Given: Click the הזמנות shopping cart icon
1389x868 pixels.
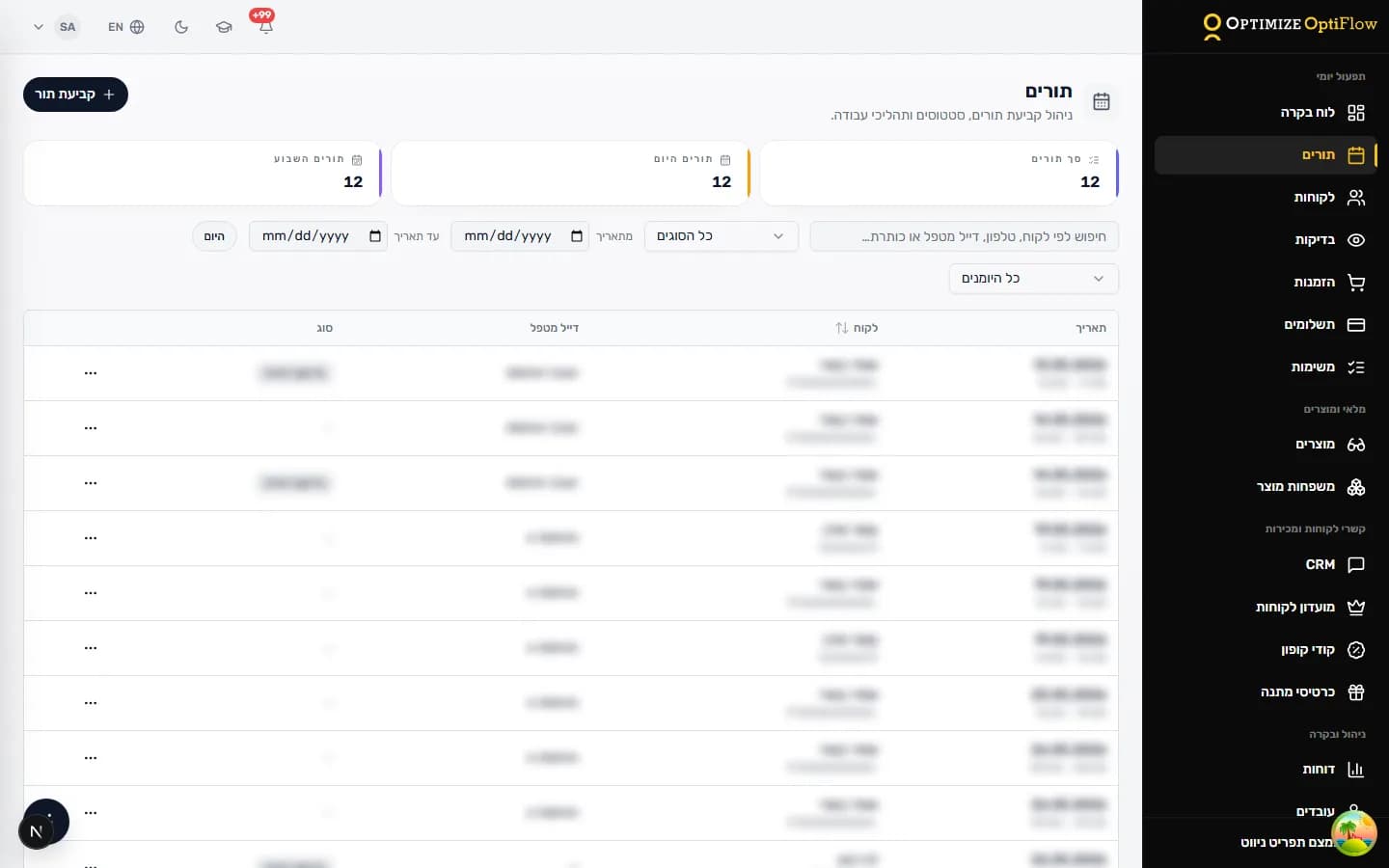Looking at the screenshot, I should tap(1356, 283).
